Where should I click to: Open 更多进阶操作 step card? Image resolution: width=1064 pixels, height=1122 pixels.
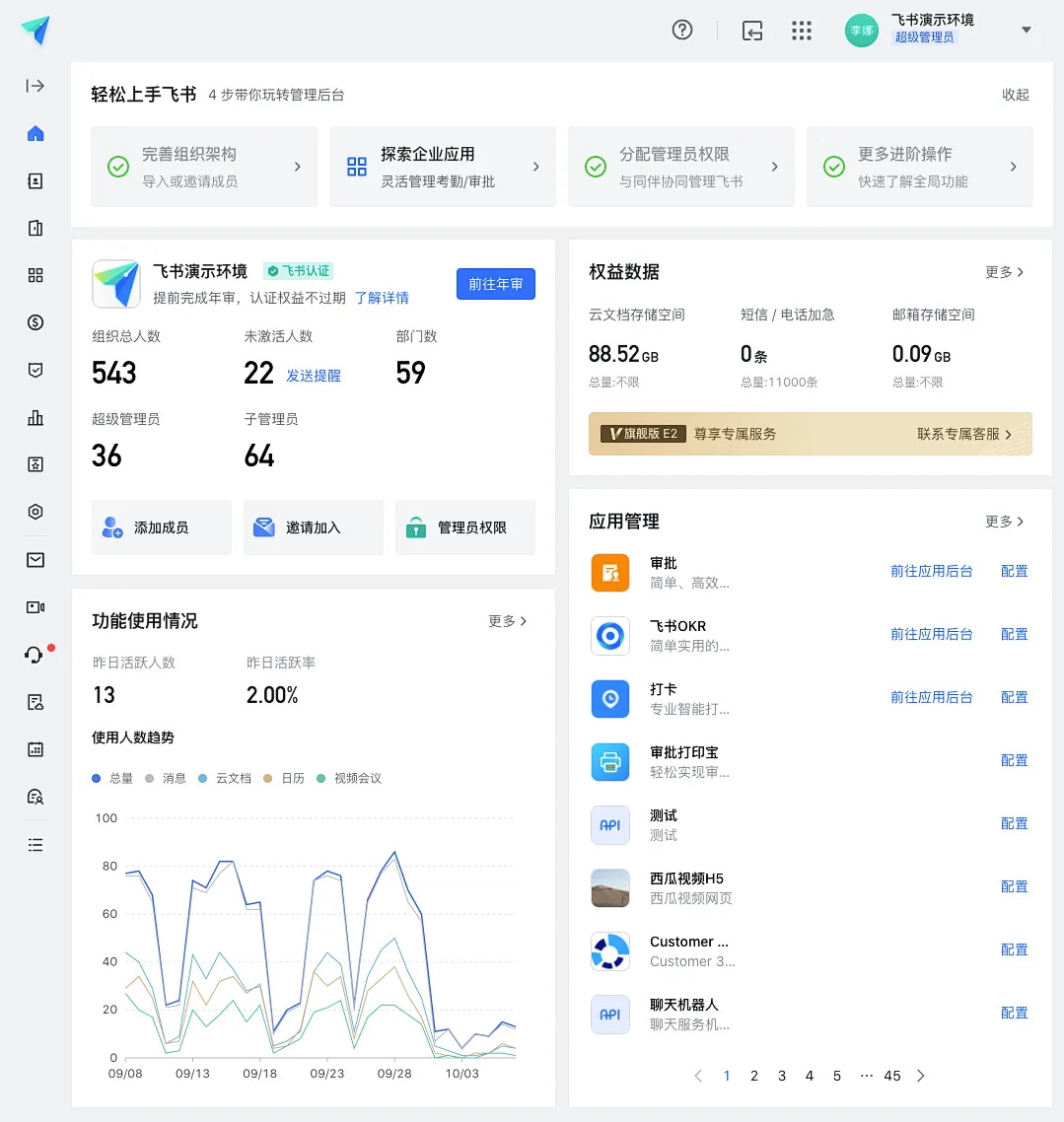tap(919, 167)
